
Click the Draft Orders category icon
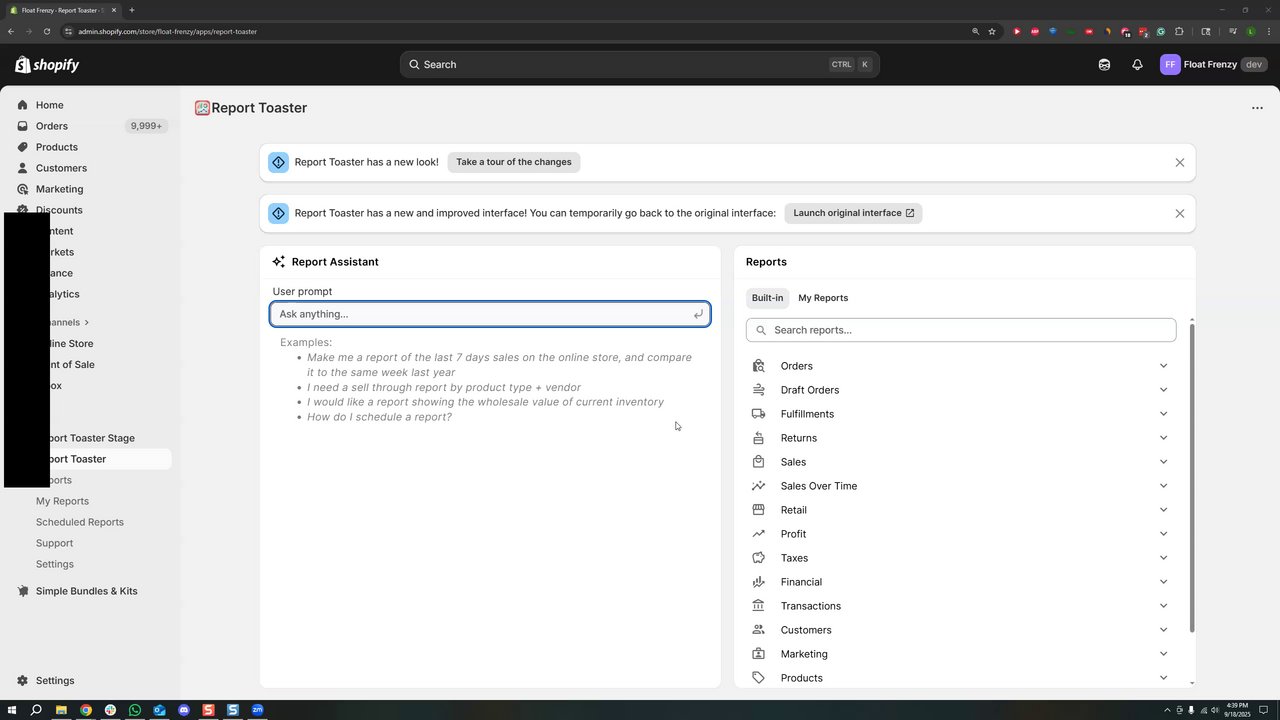(758, 390)
